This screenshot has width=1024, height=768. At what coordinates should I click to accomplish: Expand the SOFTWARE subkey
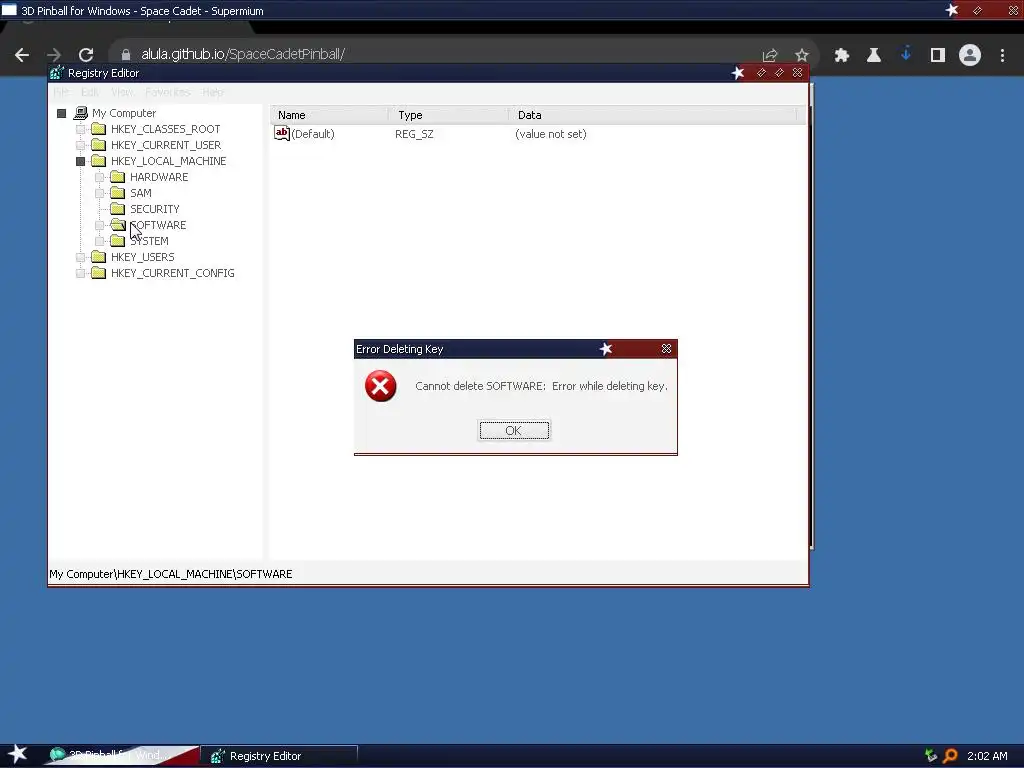tap(99, 225)
